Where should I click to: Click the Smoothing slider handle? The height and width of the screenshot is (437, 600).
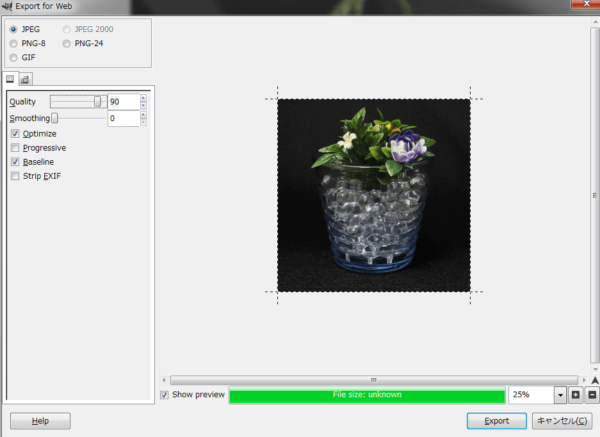click(x=55, y=118)
